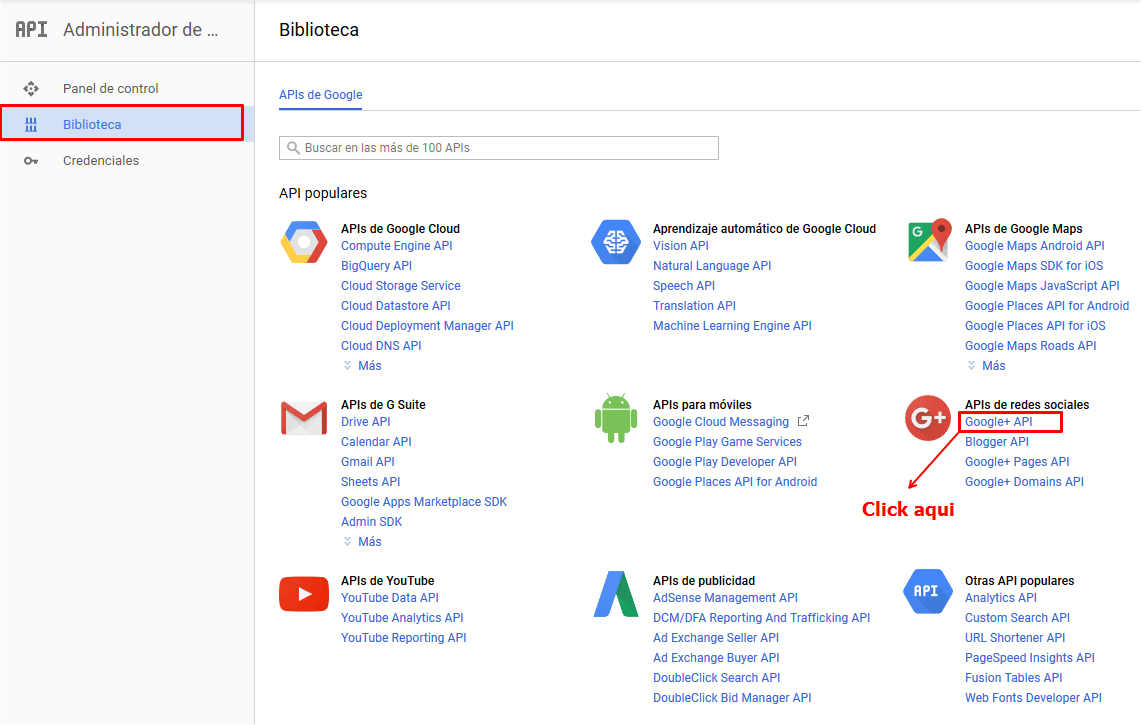Expand Más under APIs de G Suite

pyautogui.click(x=362, y=542)
